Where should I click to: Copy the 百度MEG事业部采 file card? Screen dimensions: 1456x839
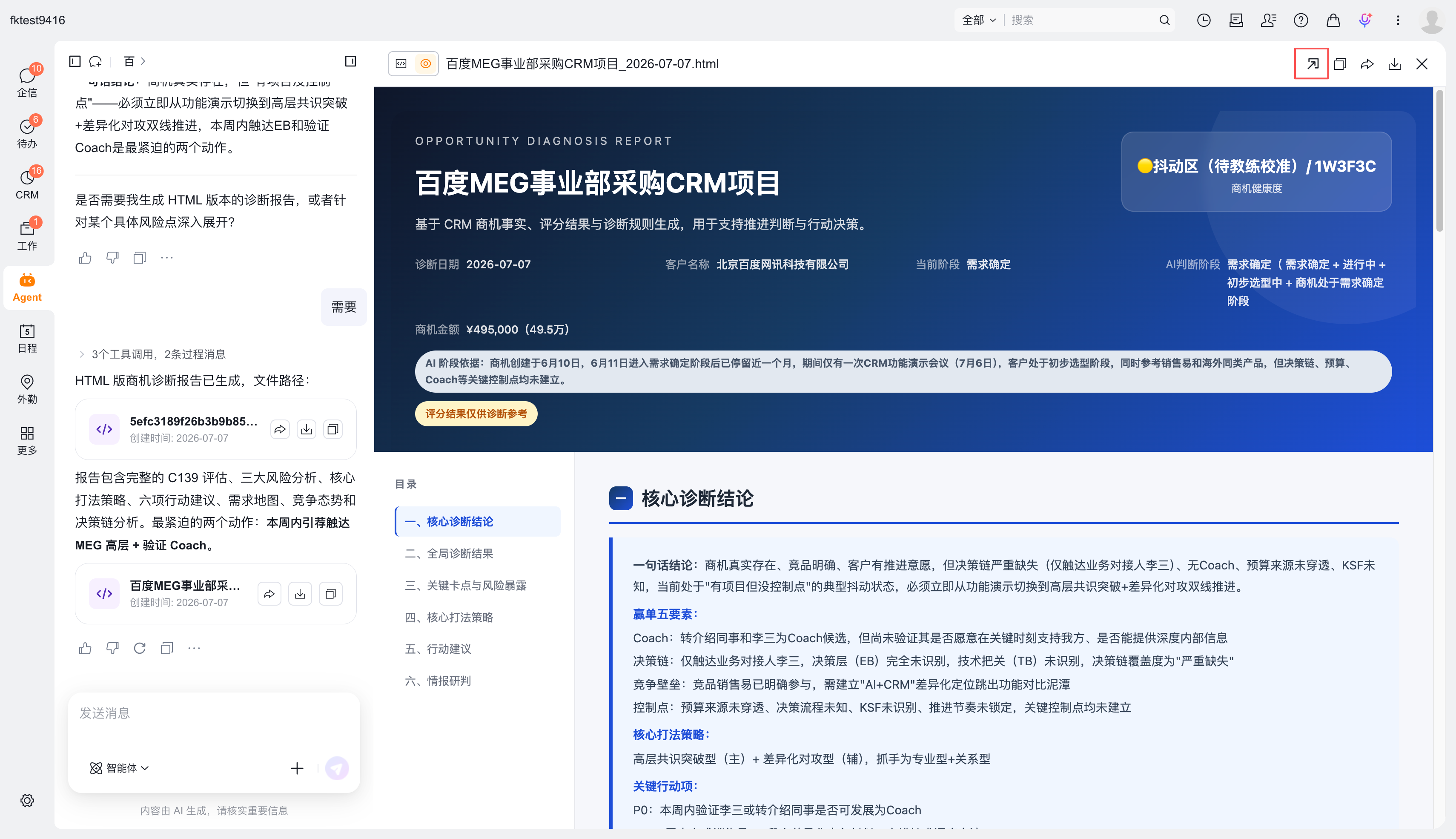[x=331, y=594]
